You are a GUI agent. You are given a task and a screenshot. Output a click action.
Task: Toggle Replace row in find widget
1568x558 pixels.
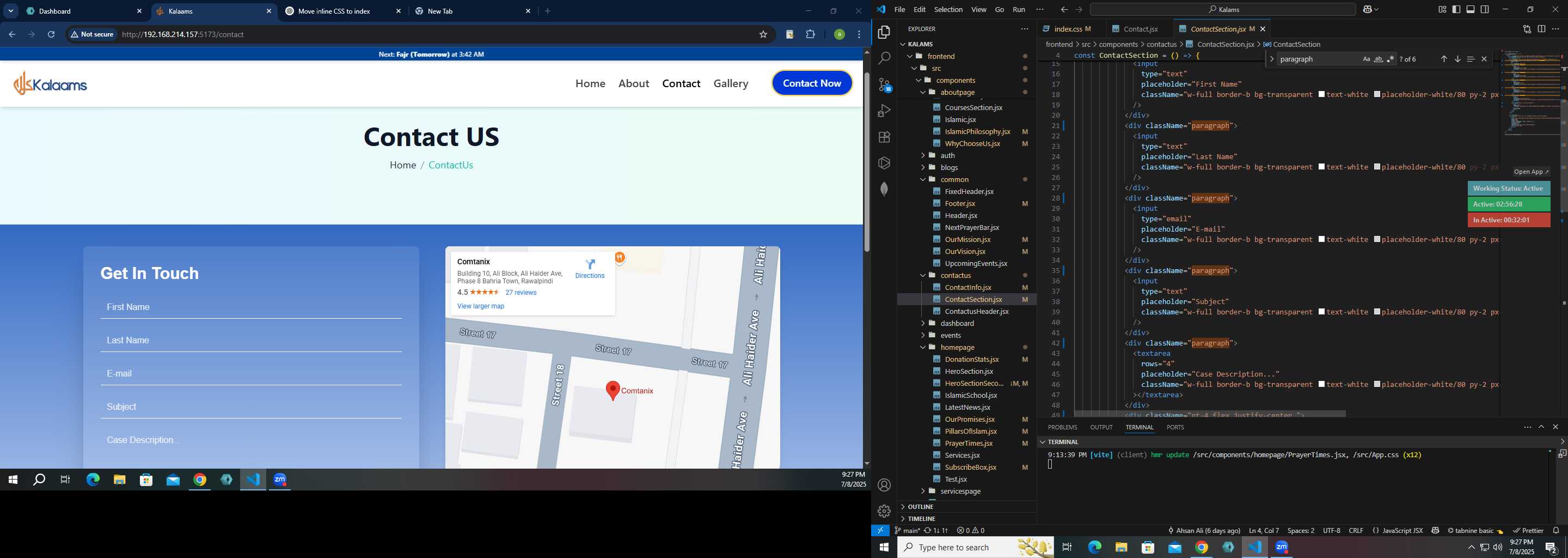coord(1272,59)
